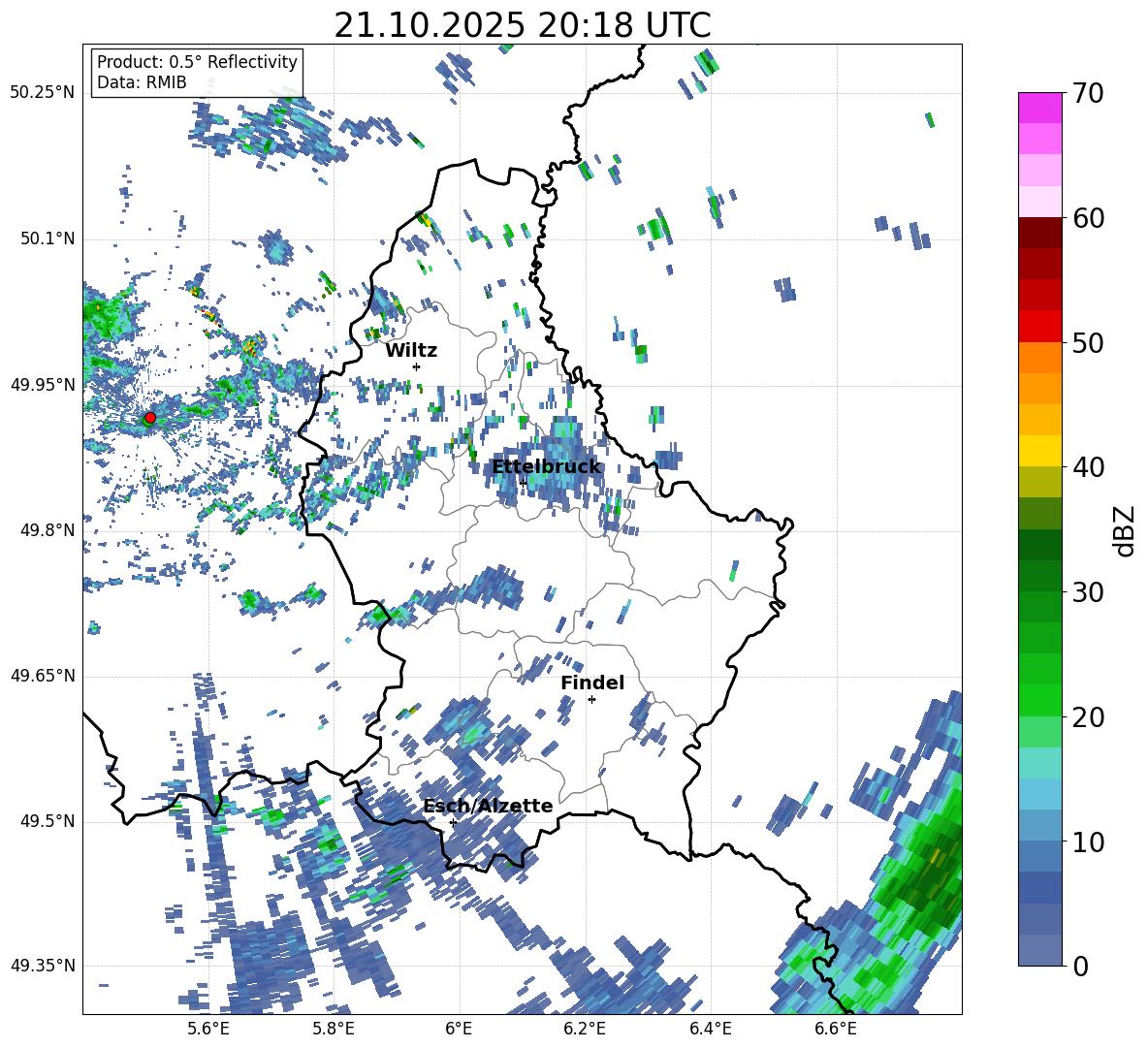Viewport: 1148px width, 1048px height.
Task: Click the 49.5°N latitude label
Action: click(x=48, y=820)
